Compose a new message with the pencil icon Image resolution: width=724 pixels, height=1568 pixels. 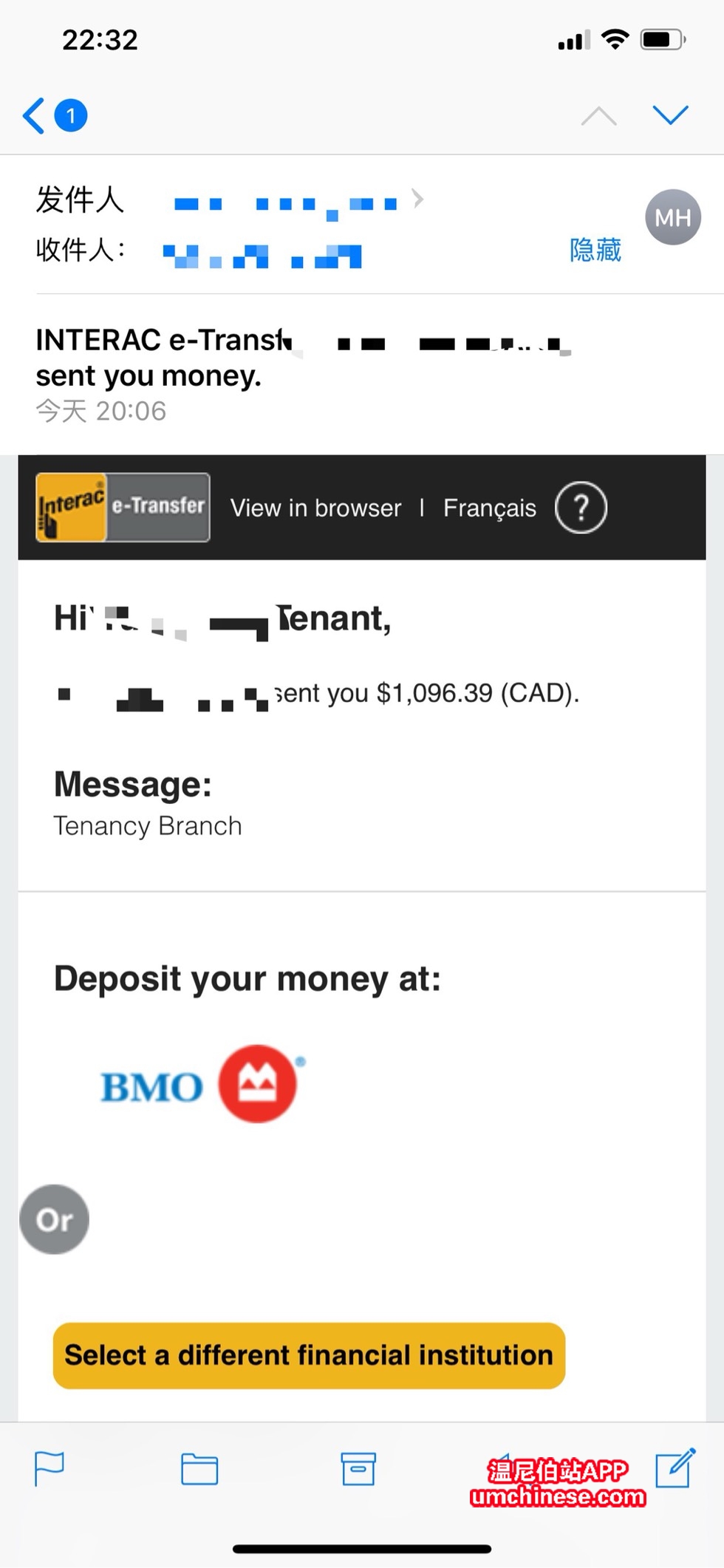click(675, 1467)
